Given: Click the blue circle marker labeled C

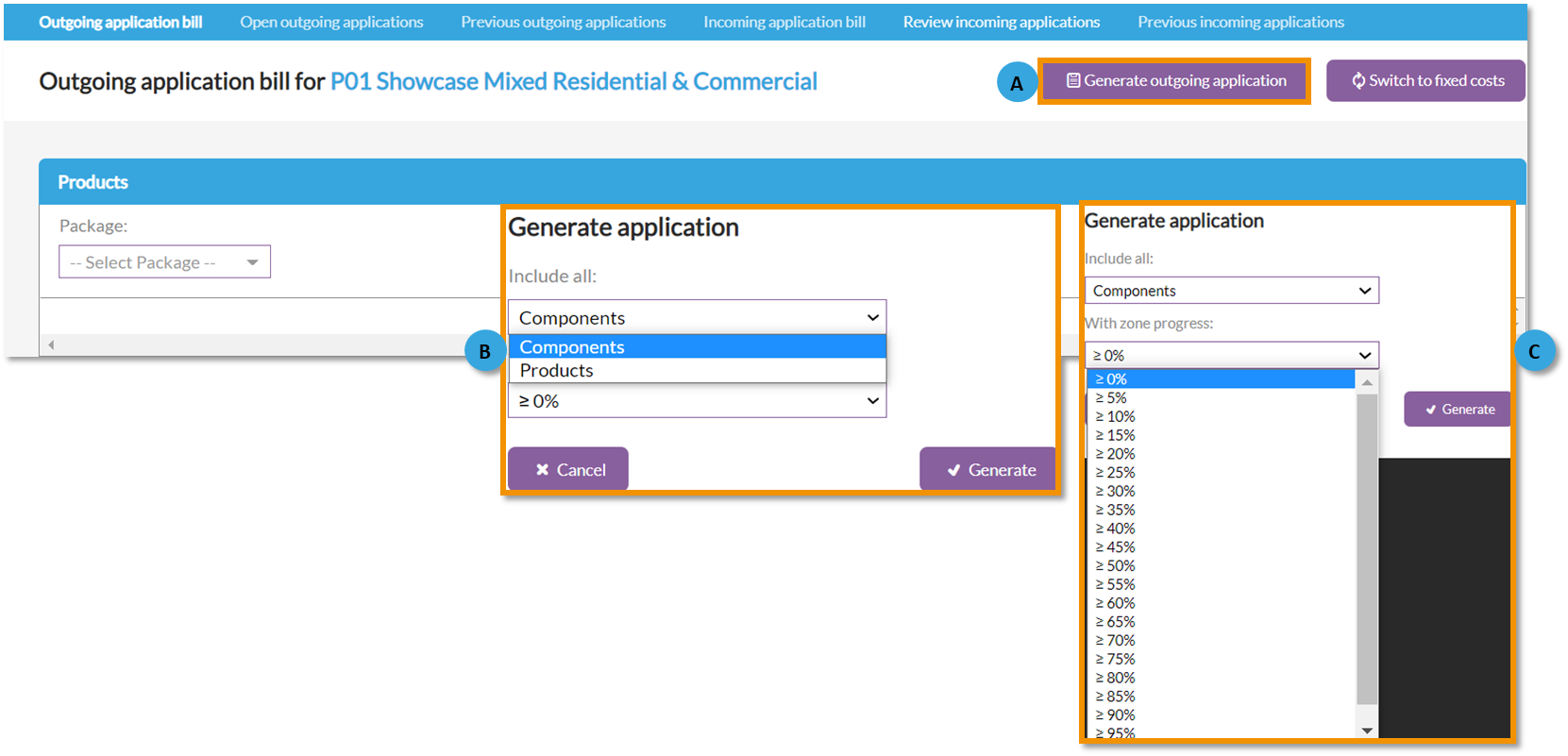Looking at the screenshot, I should [1534, 351].
